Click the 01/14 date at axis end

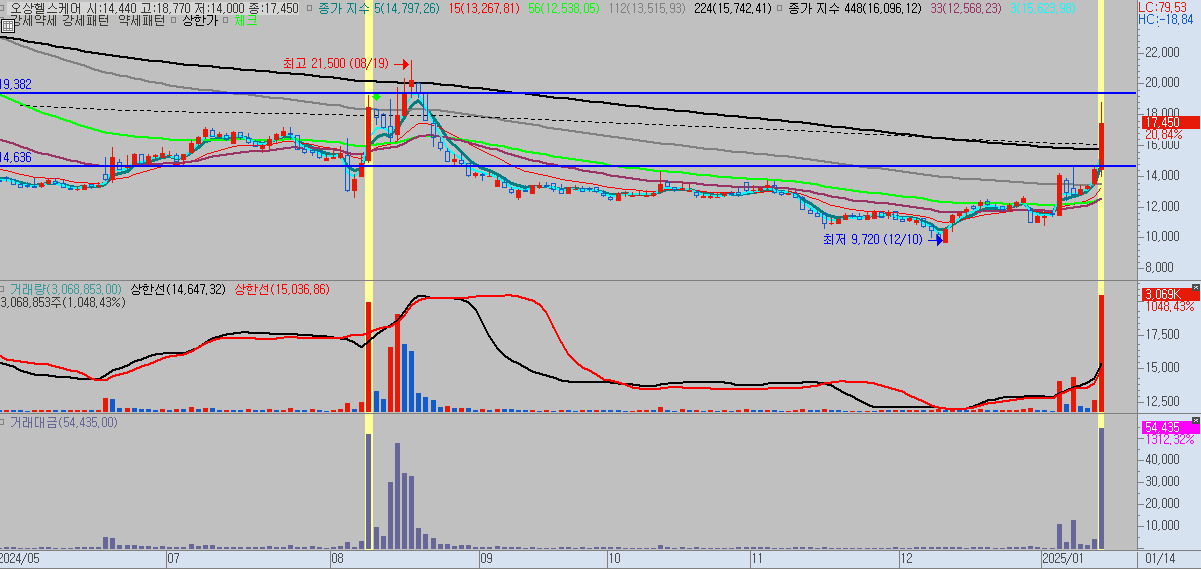pos(1160,559)
